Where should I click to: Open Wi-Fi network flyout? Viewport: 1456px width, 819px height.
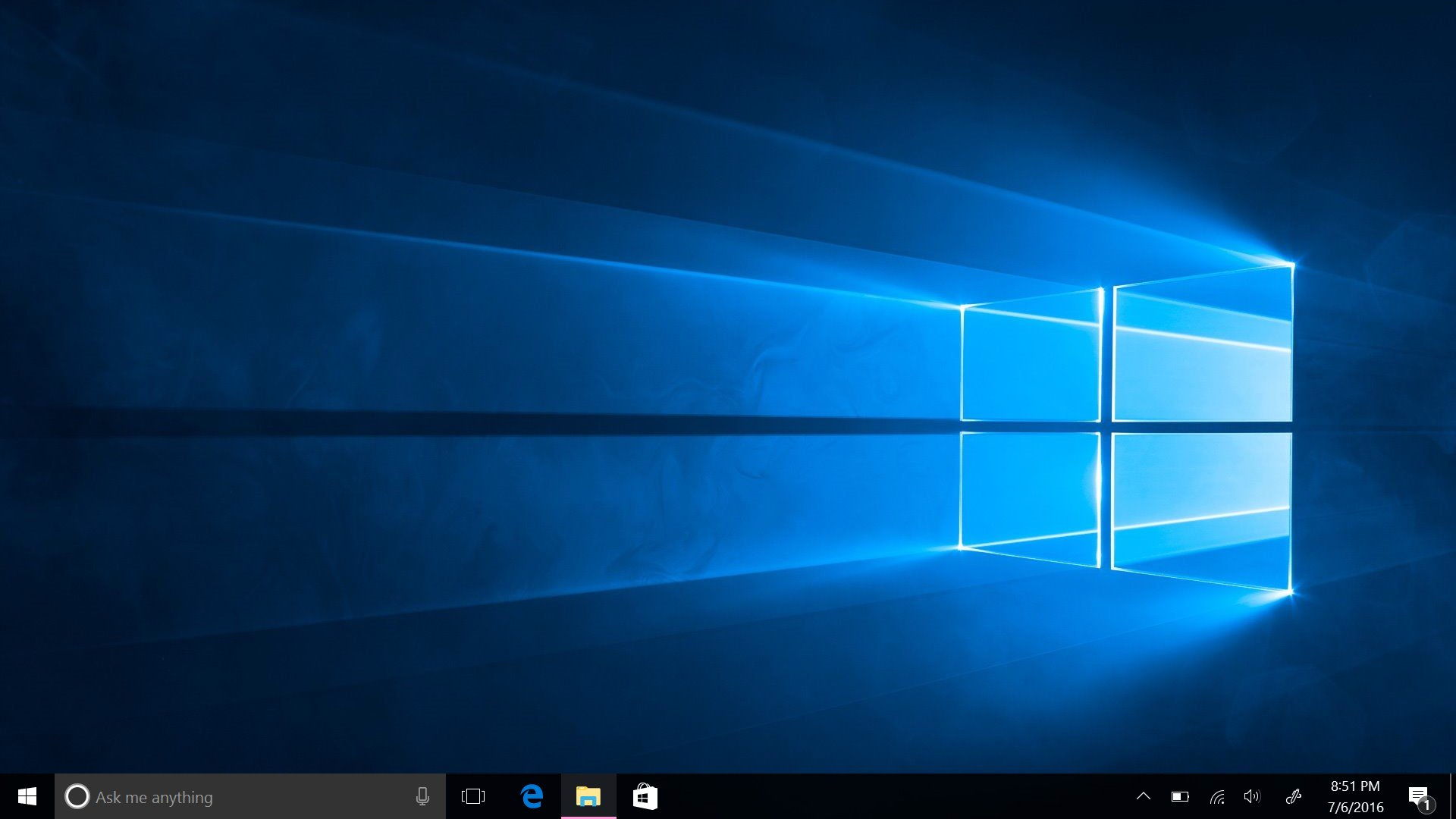pos(1217,796)
